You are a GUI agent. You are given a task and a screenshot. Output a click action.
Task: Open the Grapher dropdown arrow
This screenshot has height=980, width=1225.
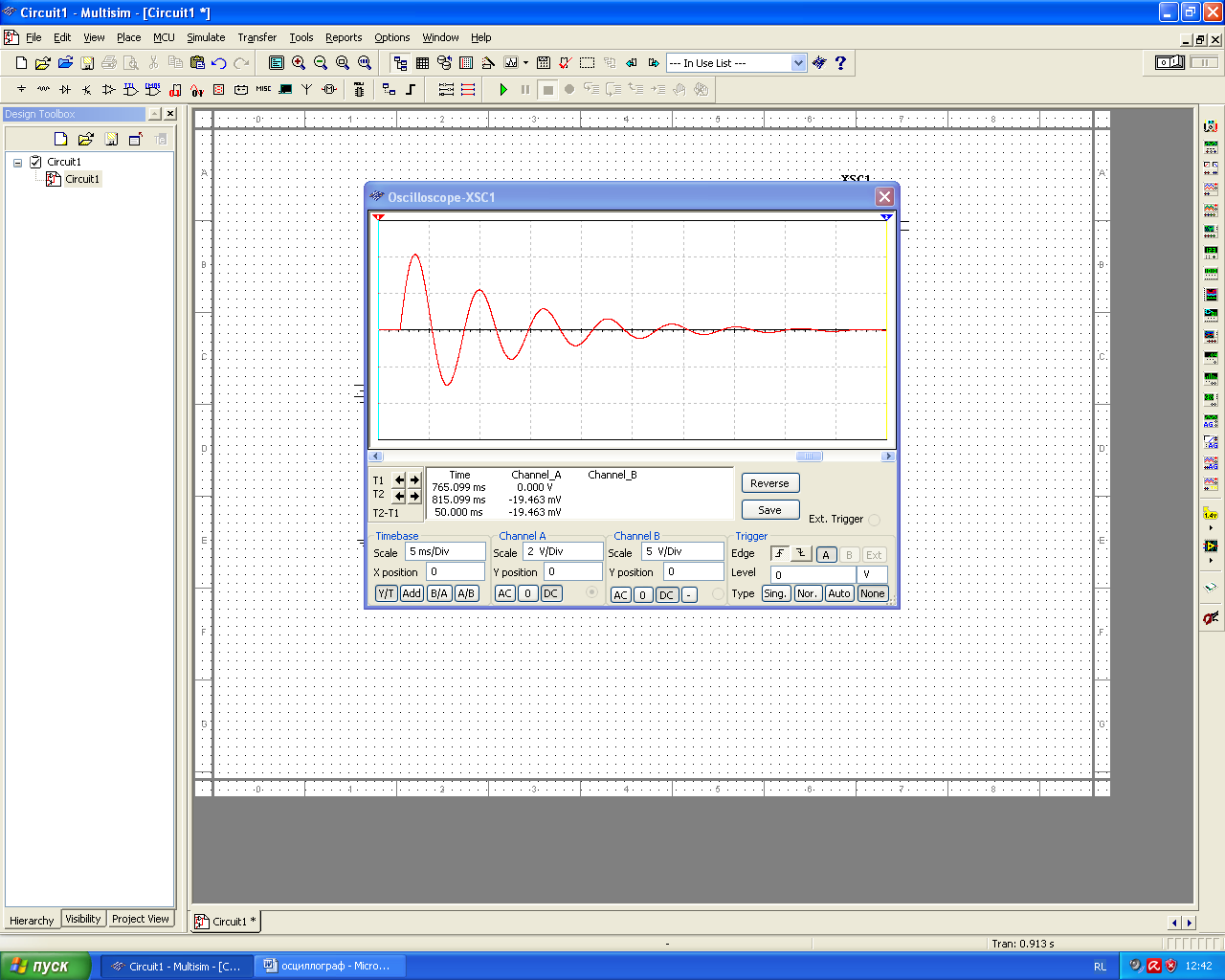[x=525, y=63]
